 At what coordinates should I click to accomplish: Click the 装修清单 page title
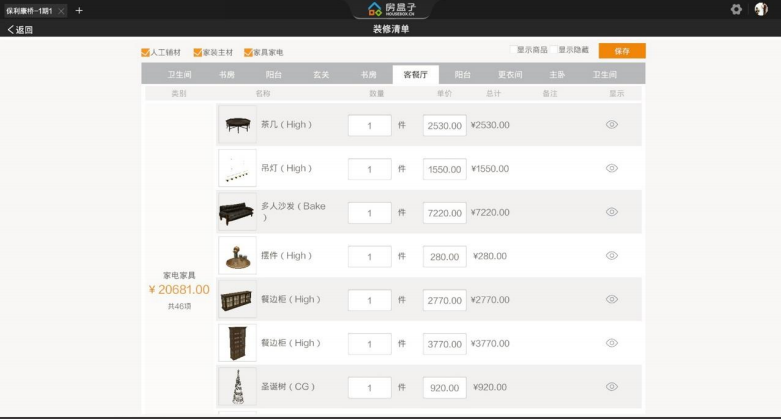391,29
